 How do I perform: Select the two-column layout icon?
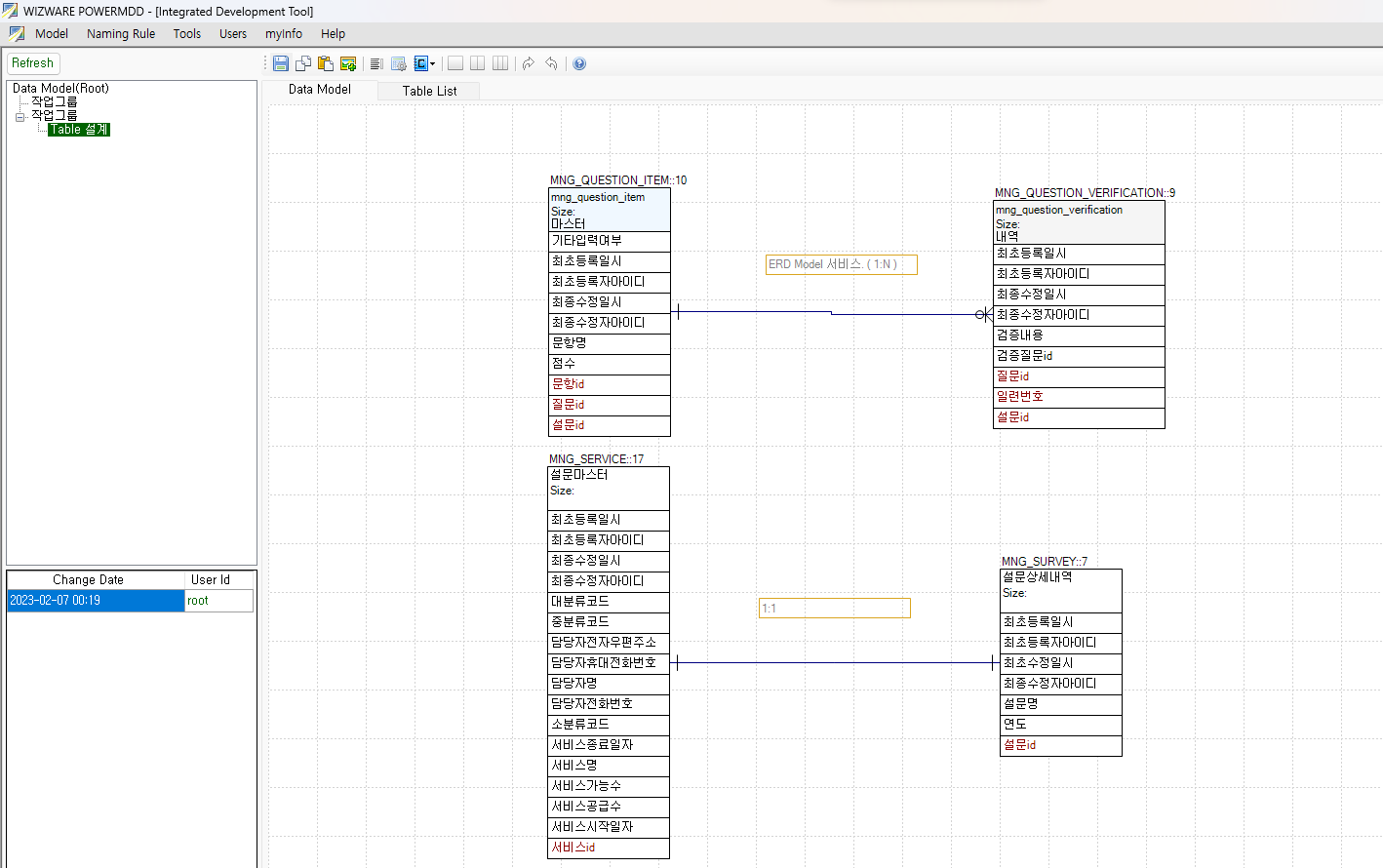(478, 63)
